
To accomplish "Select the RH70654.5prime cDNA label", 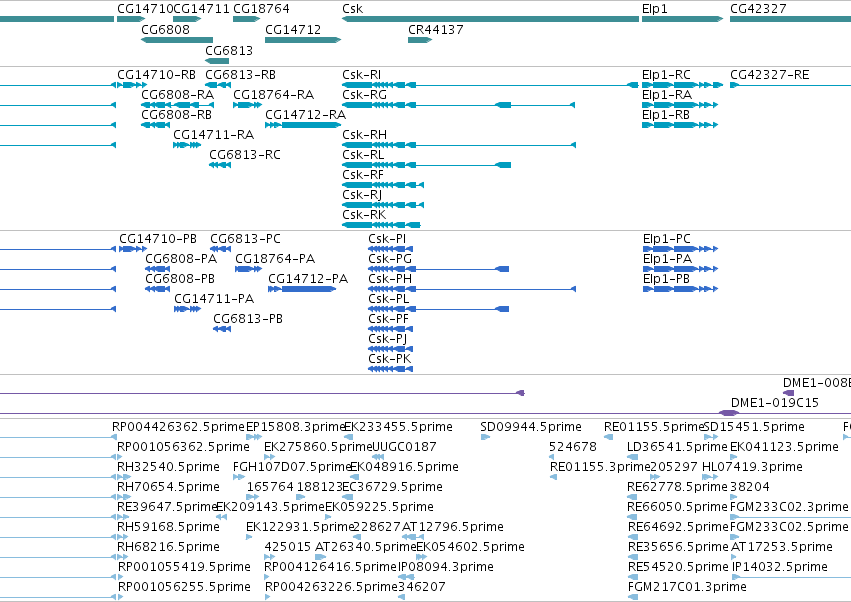I will click(x=168, y=487).
